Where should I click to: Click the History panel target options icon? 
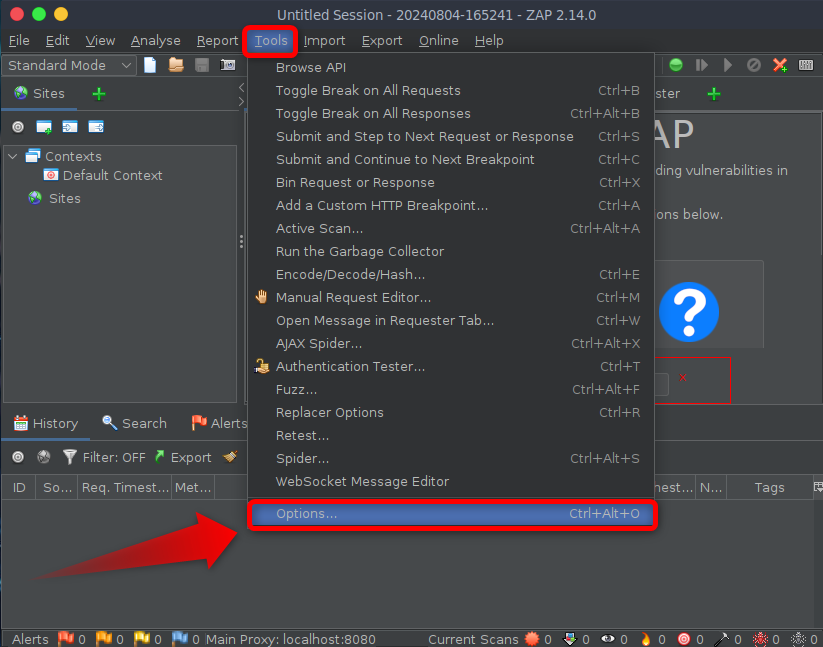click(x=18, y=457)
